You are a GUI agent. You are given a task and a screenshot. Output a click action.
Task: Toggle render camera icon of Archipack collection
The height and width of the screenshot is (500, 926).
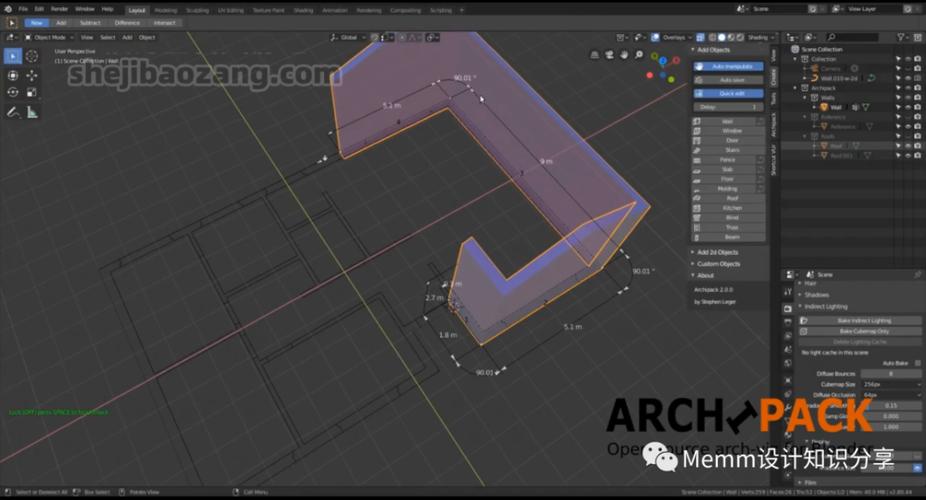tap(917, 88)
